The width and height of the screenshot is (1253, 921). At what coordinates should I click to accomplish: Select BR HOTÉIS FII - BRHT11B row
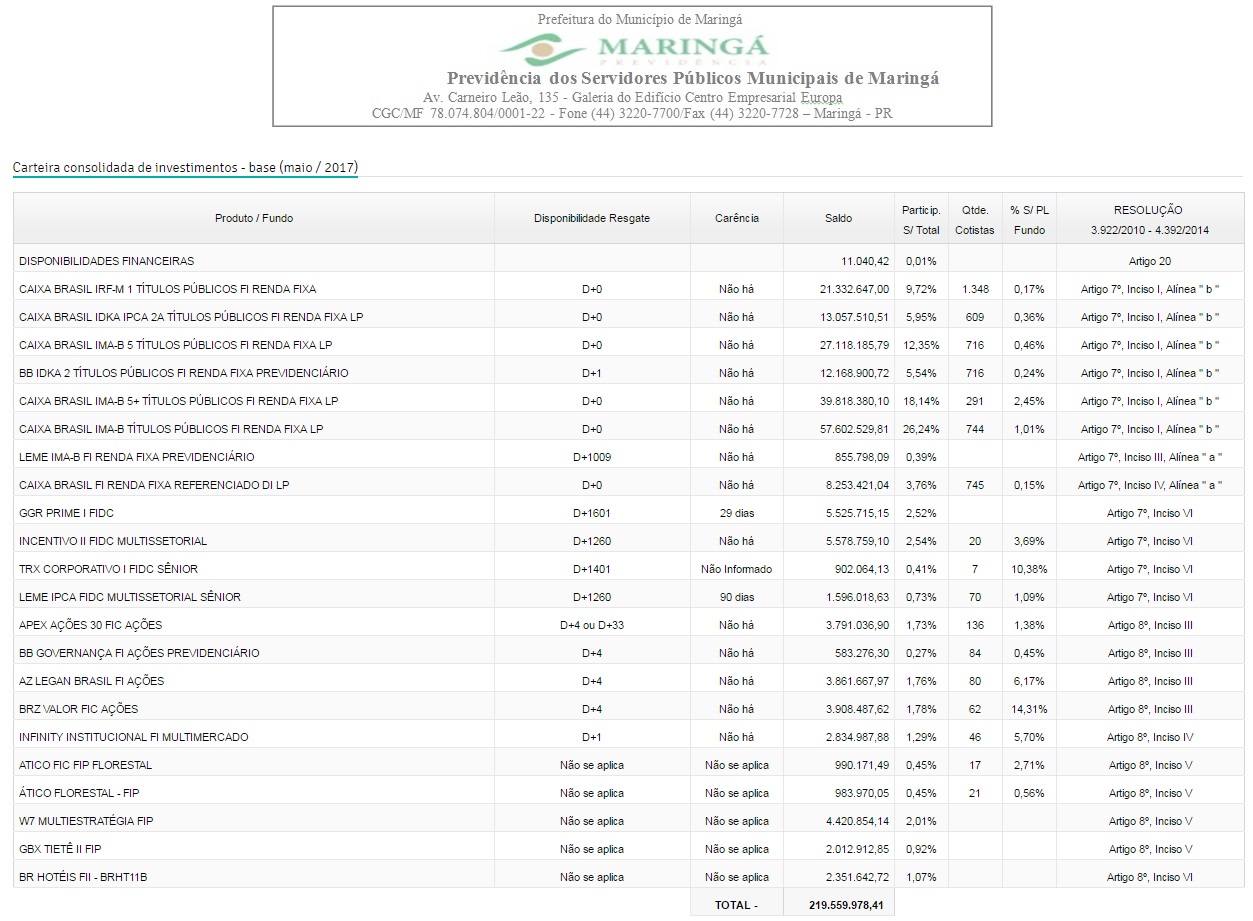pos(83,877)
